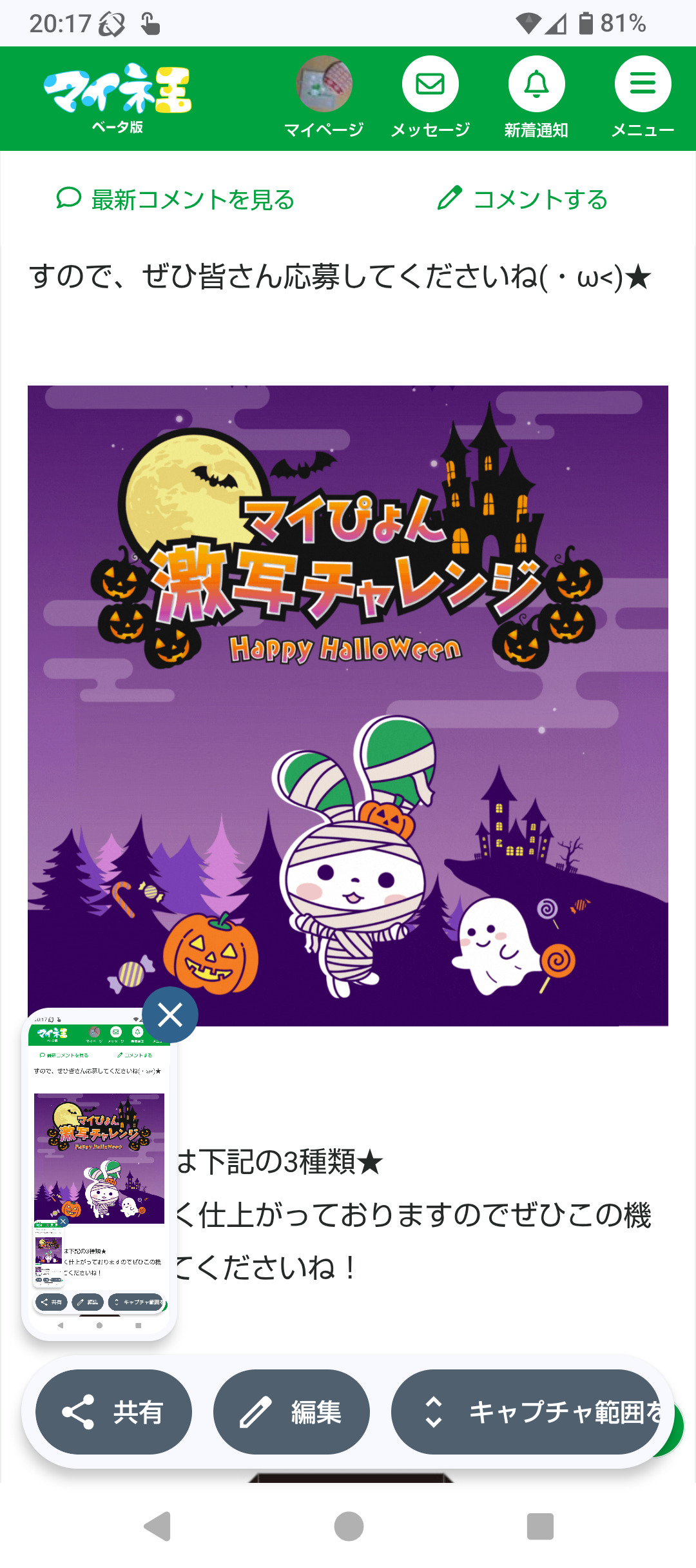Open メッセージ envelope icon

[x=430, y=84]
